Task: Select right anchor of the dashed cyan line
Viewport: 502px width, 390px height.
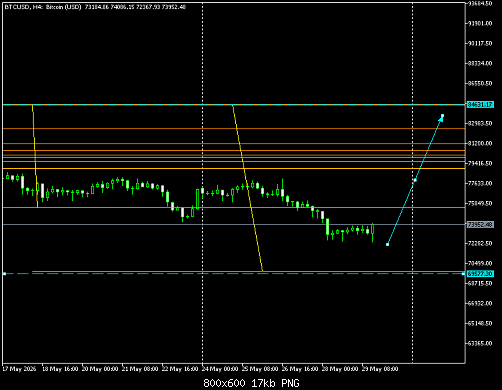Action: (x=463, y=274)
